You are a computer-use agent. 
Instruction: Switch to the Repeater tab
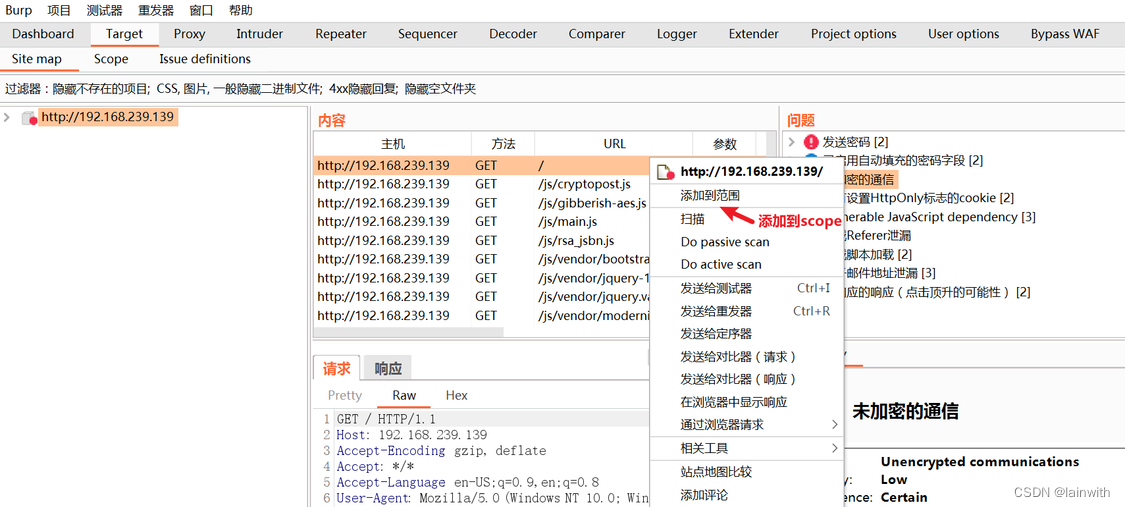coord(341,34)
